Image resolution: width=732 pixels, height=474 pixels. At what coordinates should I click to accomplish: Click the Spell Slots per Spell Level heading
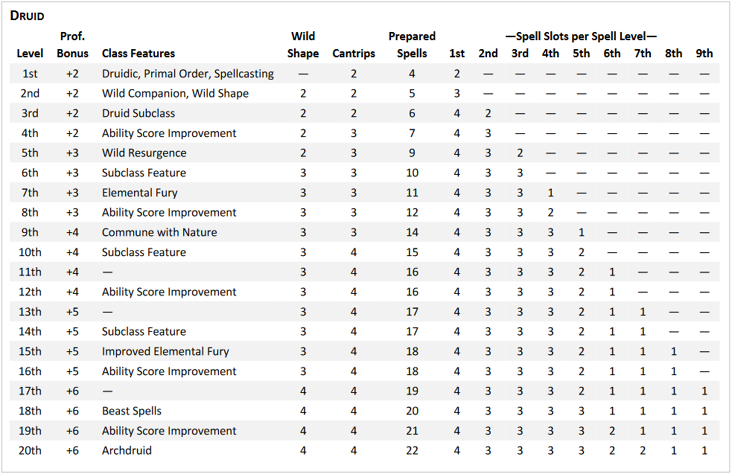(580, 36)
